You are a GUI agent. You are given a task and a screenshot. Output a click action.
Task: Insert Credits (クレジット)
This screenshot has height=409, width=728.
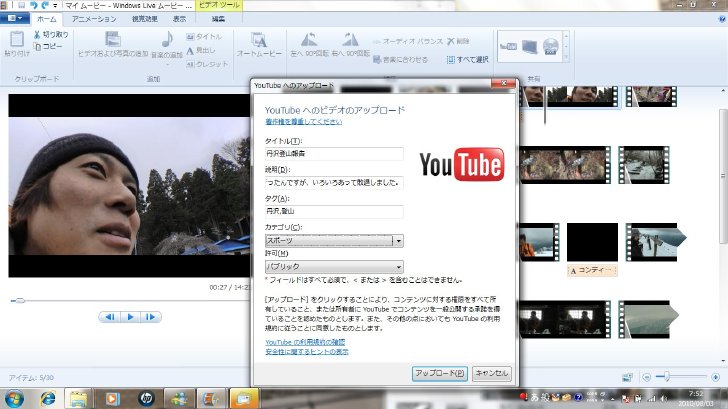coord(207,64)
